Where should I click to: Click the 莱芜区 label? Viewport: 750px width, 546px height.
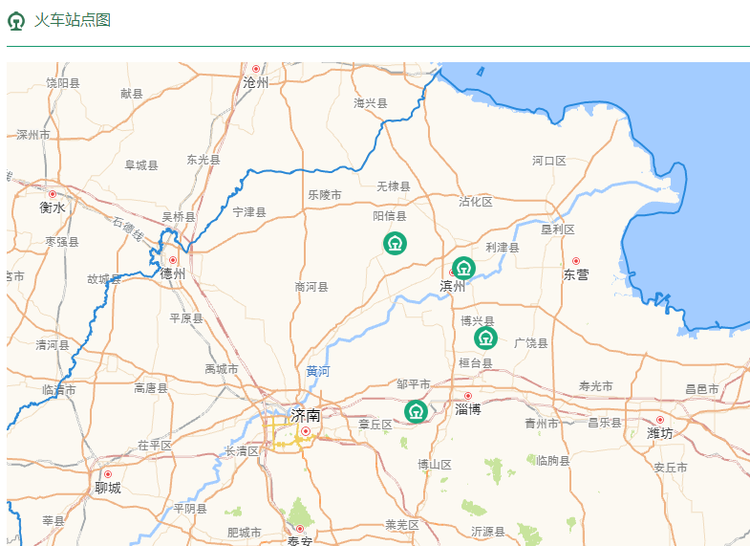click(402, 525)
